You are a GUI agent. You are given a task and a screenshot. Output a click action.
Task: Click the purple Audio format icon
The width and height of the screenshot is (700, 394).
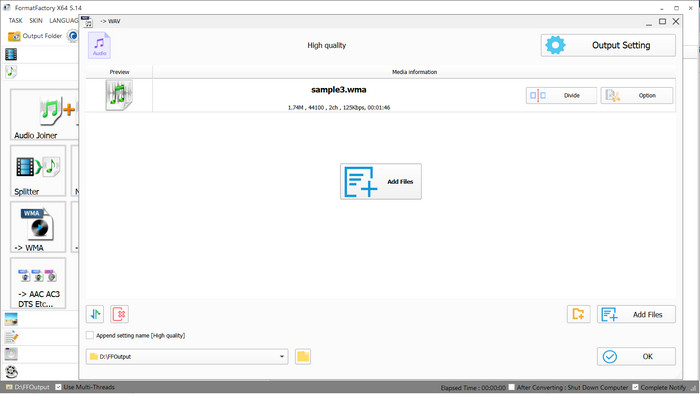[99, 45]
